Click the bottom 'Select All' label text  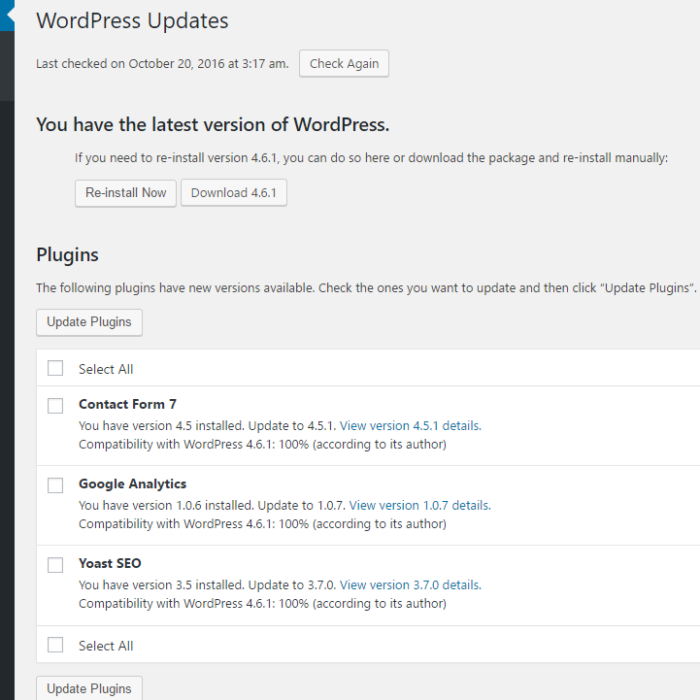106,646
